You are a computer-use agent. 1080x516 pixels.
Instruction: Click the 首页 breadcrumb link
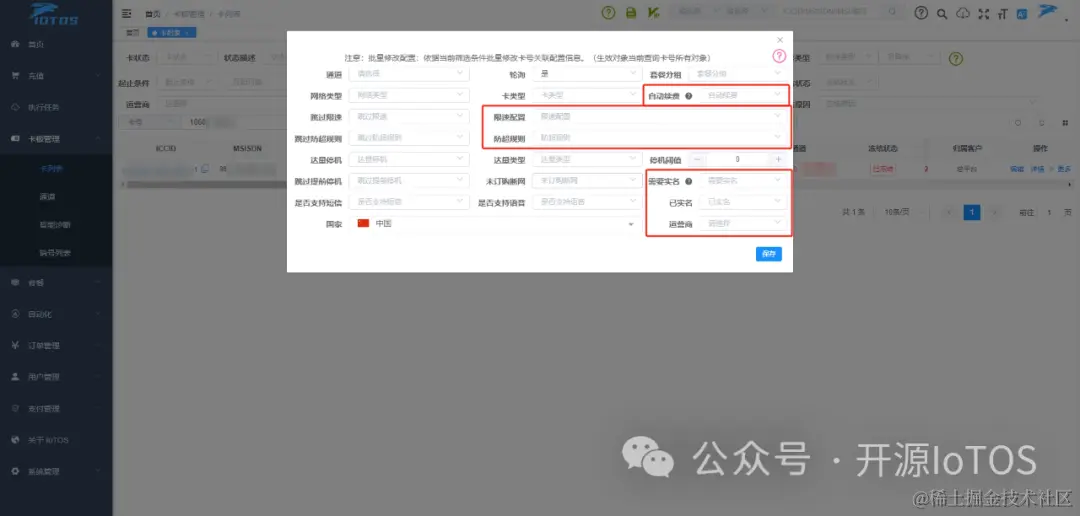pyautogui.click(x=151, y=14)
